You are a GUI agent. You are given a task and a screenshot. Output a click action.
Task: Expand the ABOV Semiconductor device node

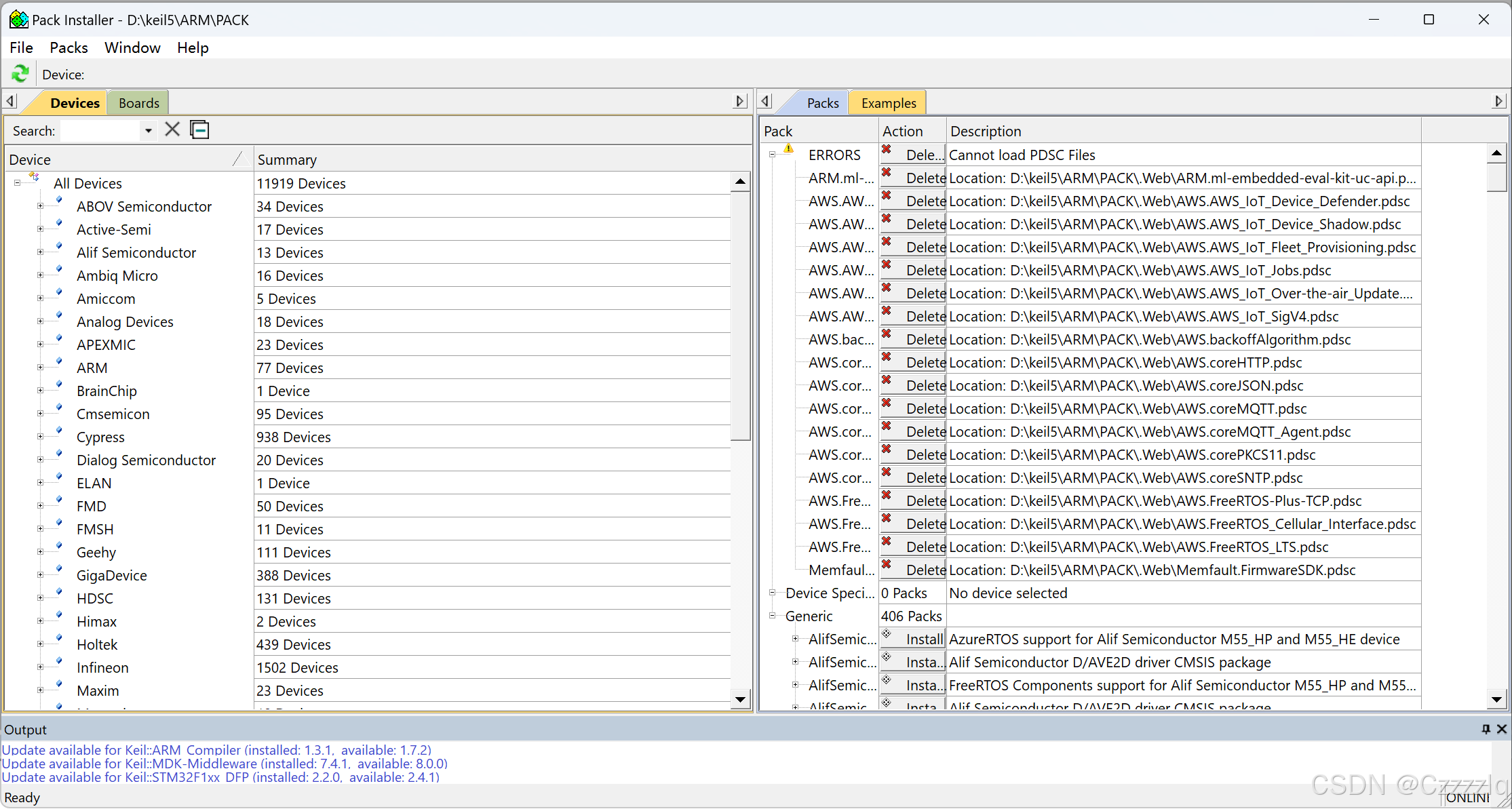click(40, 206)
